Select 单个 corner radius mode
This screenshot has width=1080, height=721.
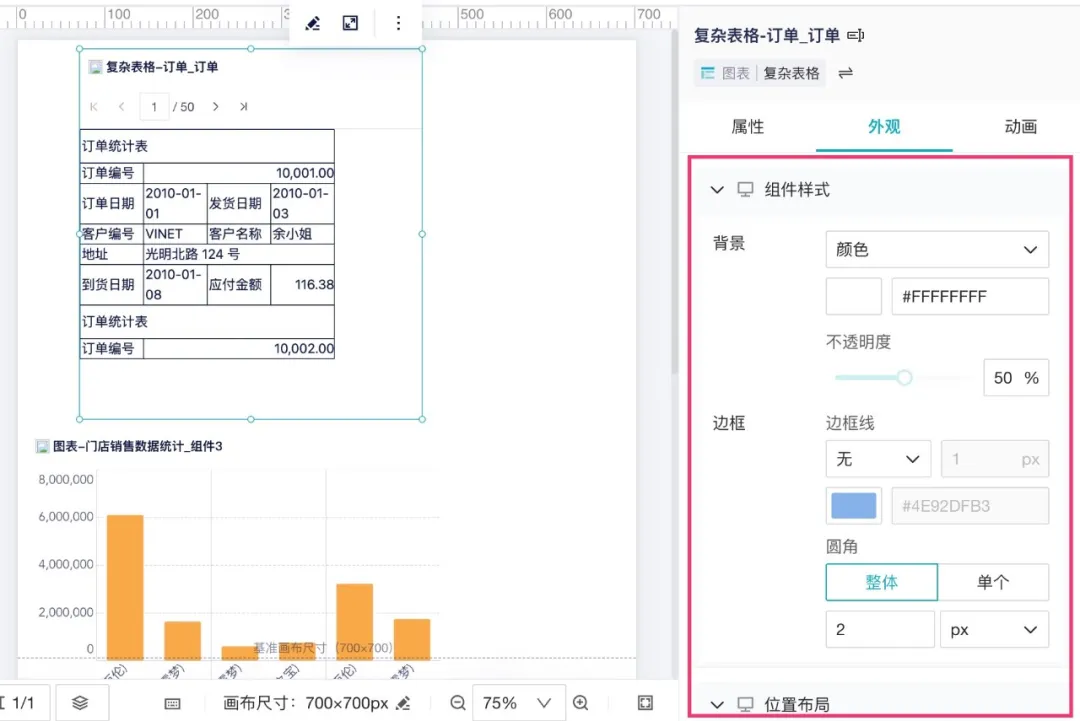pos(993,582)
